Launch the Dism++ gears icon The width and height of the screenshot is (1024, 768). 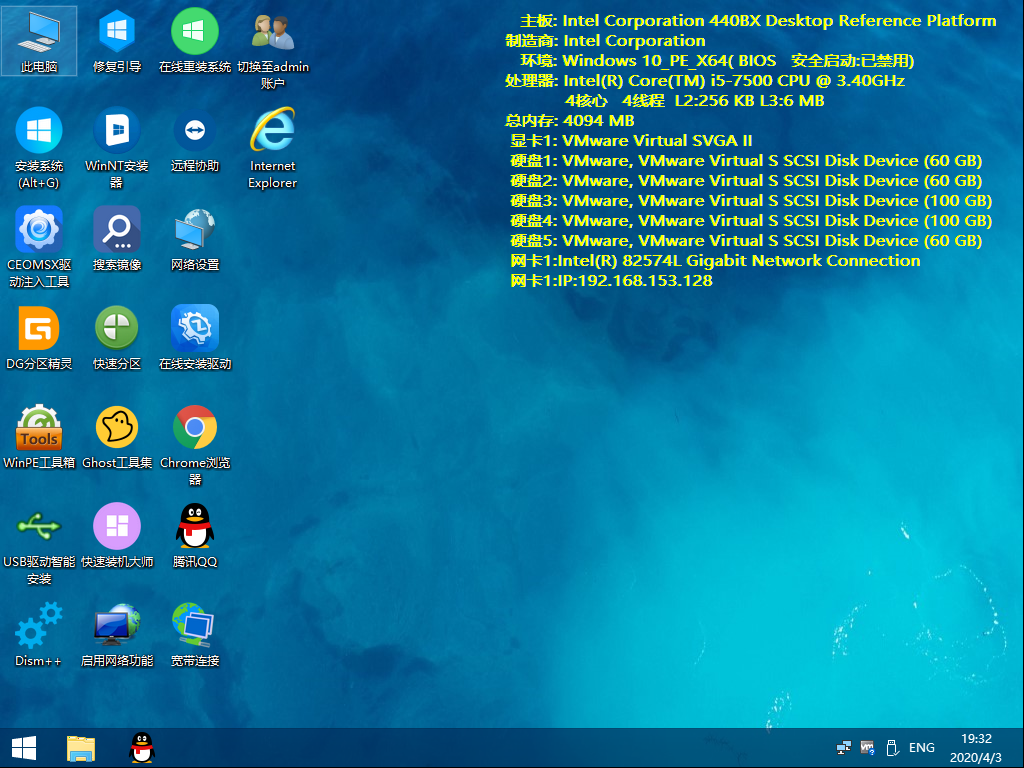(x=39, y=635)
